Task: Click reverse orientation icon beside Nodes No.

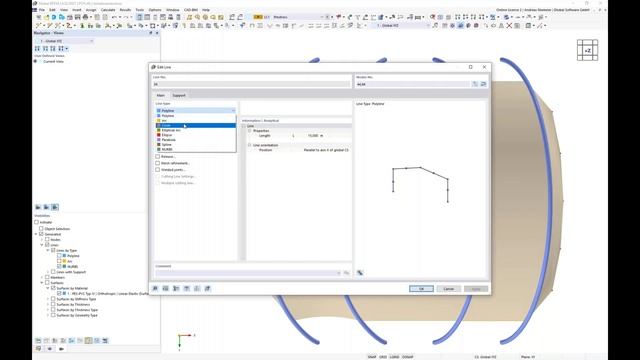Action: pyautogui.click(x=483, y=84)
